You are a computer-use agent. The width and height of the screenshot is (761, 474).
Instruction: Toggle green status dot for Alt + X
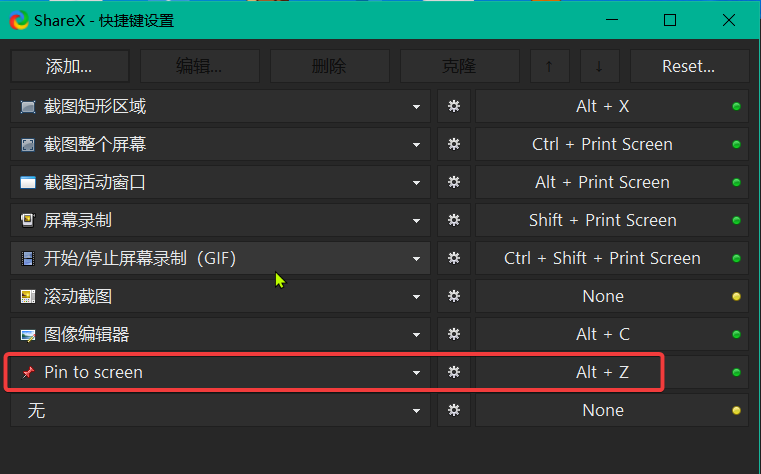pyautogui.click(x=736, y=106)
